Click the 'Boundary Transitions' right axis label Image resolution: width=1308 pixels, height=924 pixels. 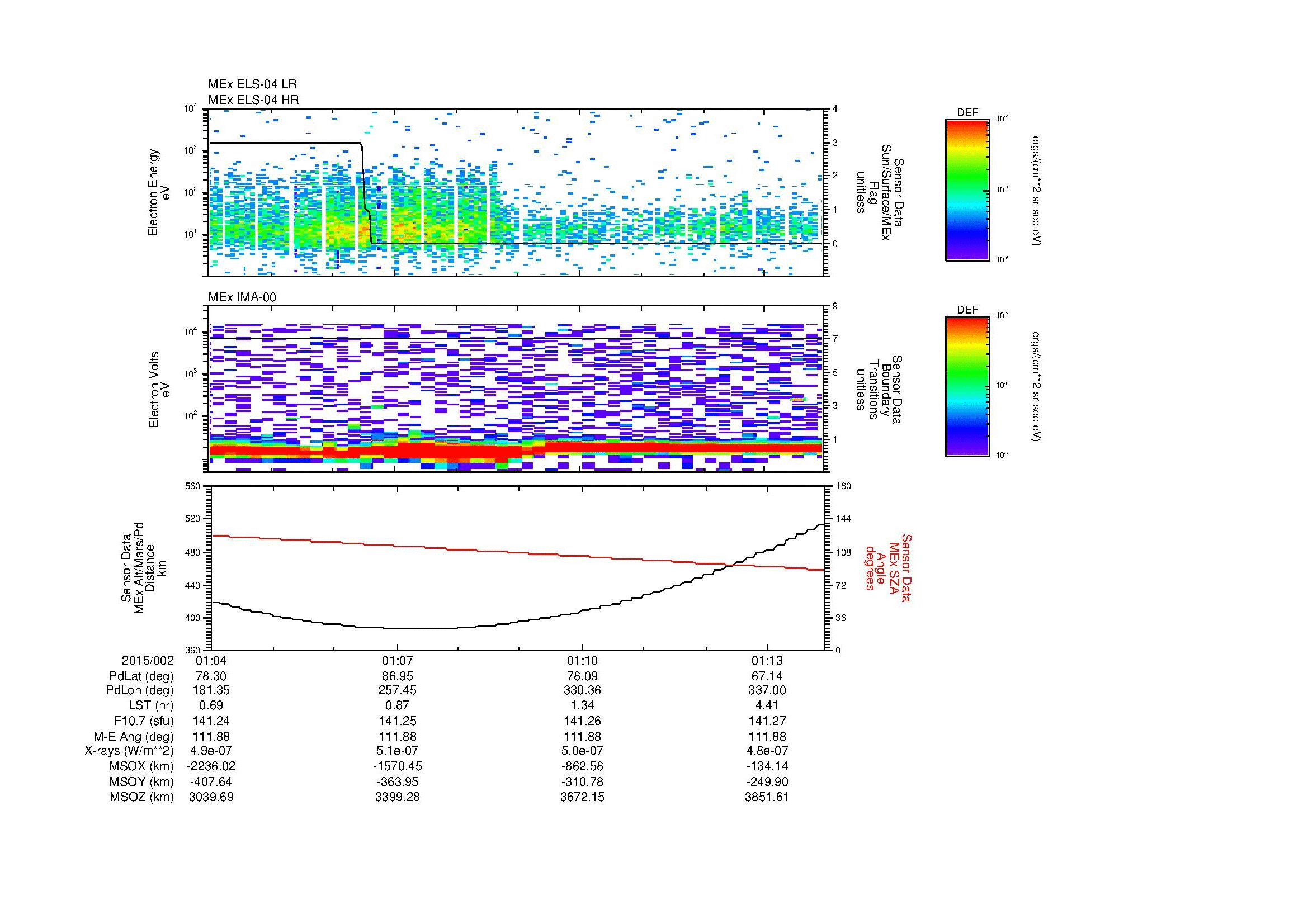pos(880,390)
